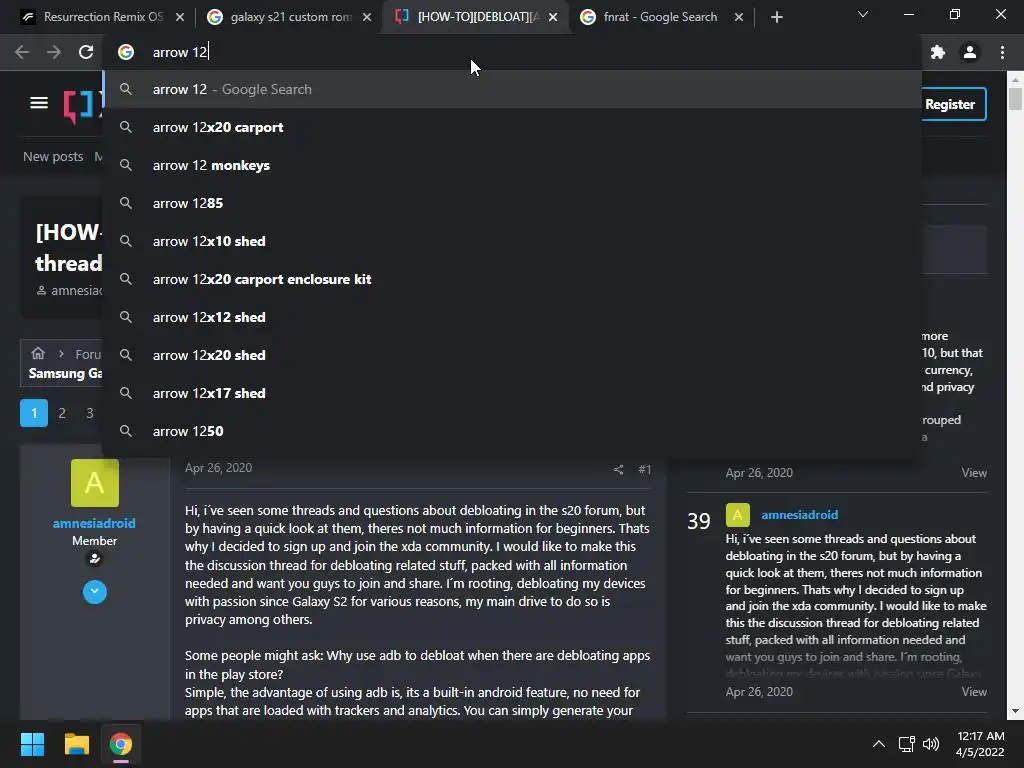The width and height of the screenshot is (1024, 768).
Task: Click the page vertical scrollbar thumb
Action: (x=1015, y=99)
